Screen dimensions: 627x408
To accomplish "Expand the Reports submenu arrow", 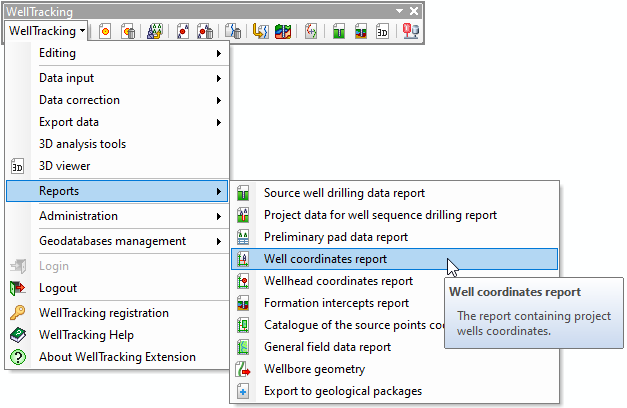I will tap(219, 192).
